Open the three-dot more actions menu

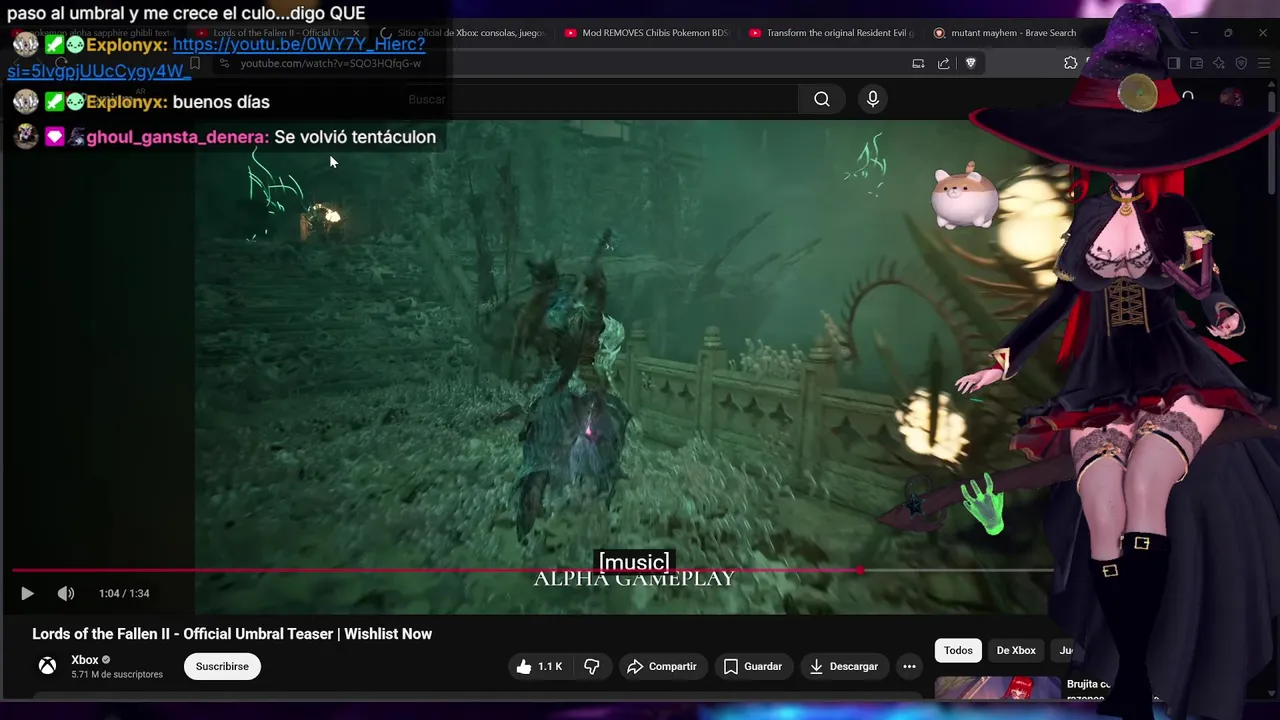point(909,666)
